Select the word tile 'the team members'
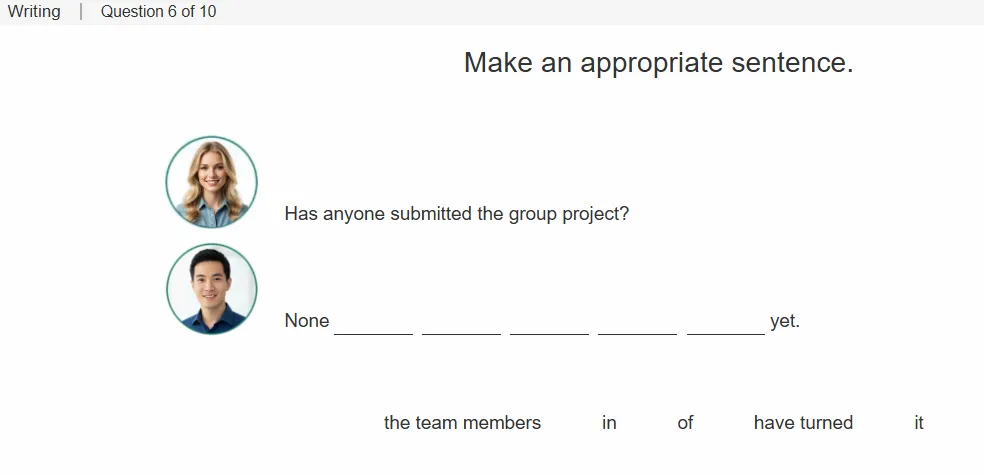The height and width of the screenshot is (475, 984). click(x=463, y=423)
